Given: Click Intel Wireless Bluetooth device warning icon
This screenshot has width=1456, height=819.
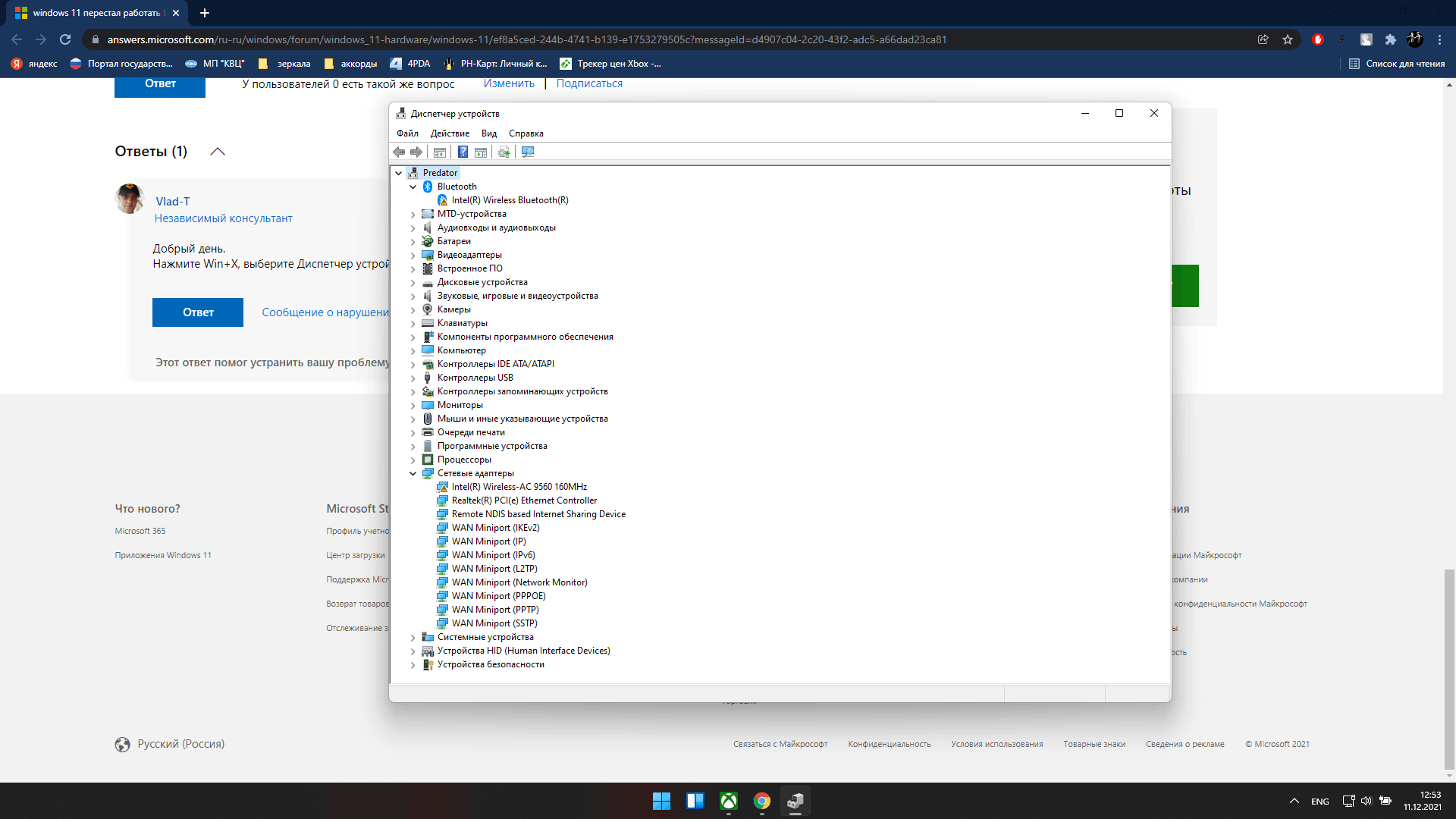Looking at the screenshot, I should click(x=443, y=200).
